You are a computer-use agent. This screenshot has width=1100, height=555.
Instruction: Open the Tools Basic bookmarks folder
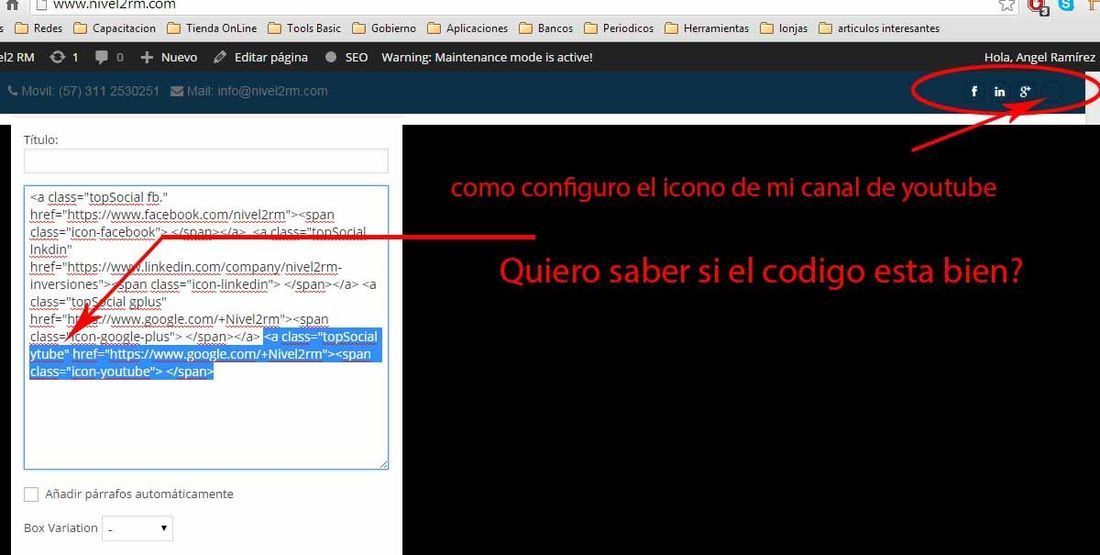[304, 29]
